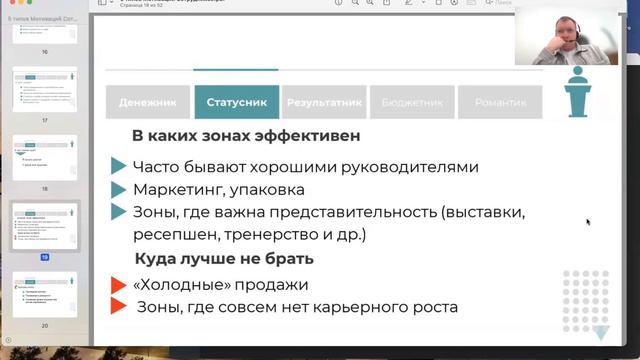Click the heading 'Куда лучше не брать'
This screenshot has width=640, height=360.
[x=224, y=259]
